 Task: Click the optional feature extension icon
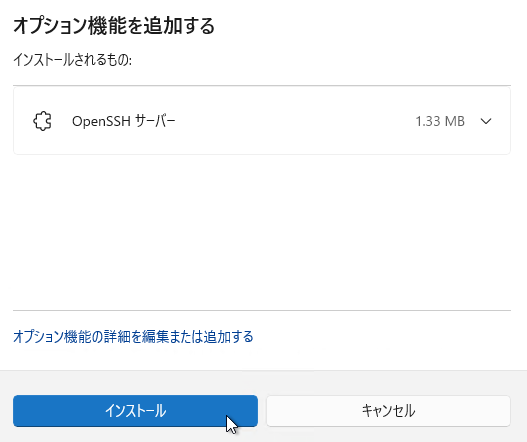[x=42, y=121]
